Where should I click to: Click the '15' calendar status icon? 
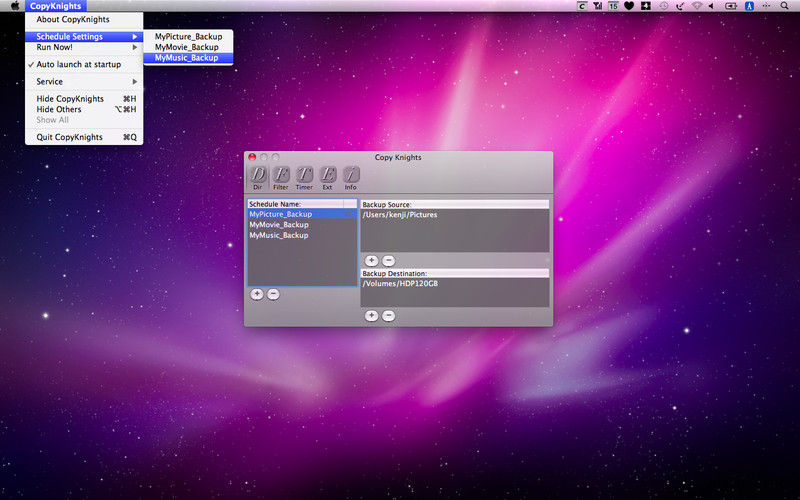click(613, 6)
